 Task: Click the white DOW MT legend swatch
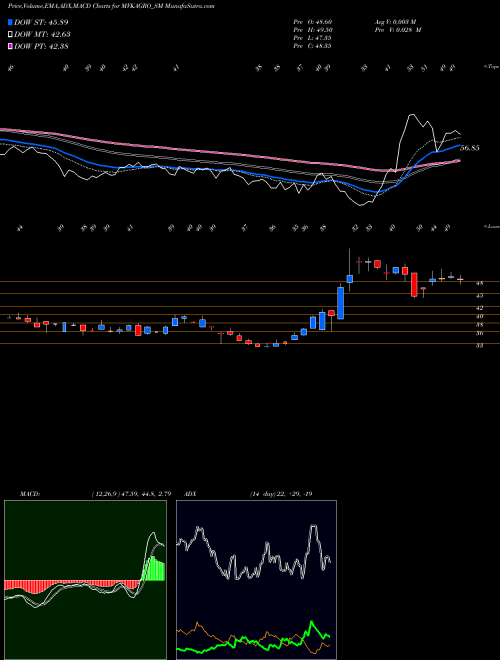(x=11, y=34)
